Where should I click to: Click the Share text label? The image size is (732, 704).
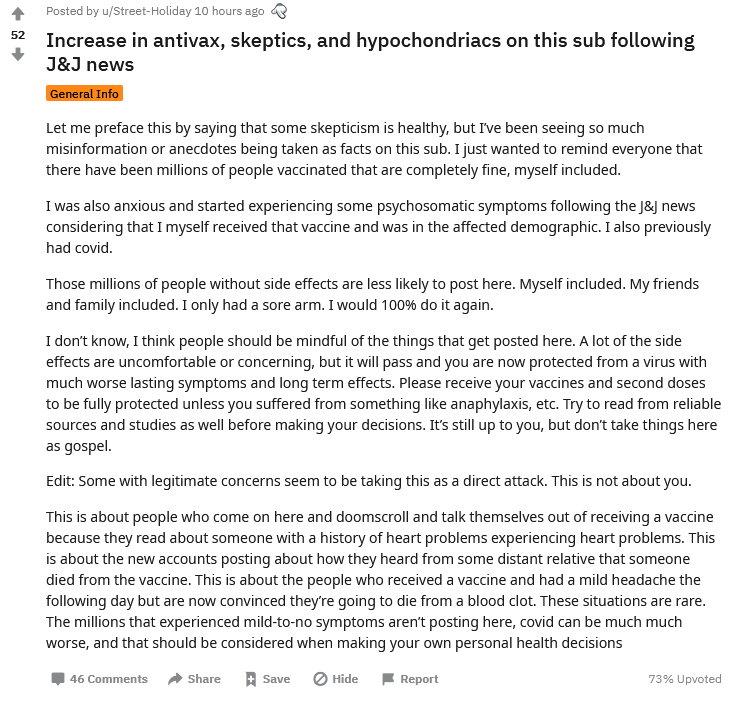204,679
